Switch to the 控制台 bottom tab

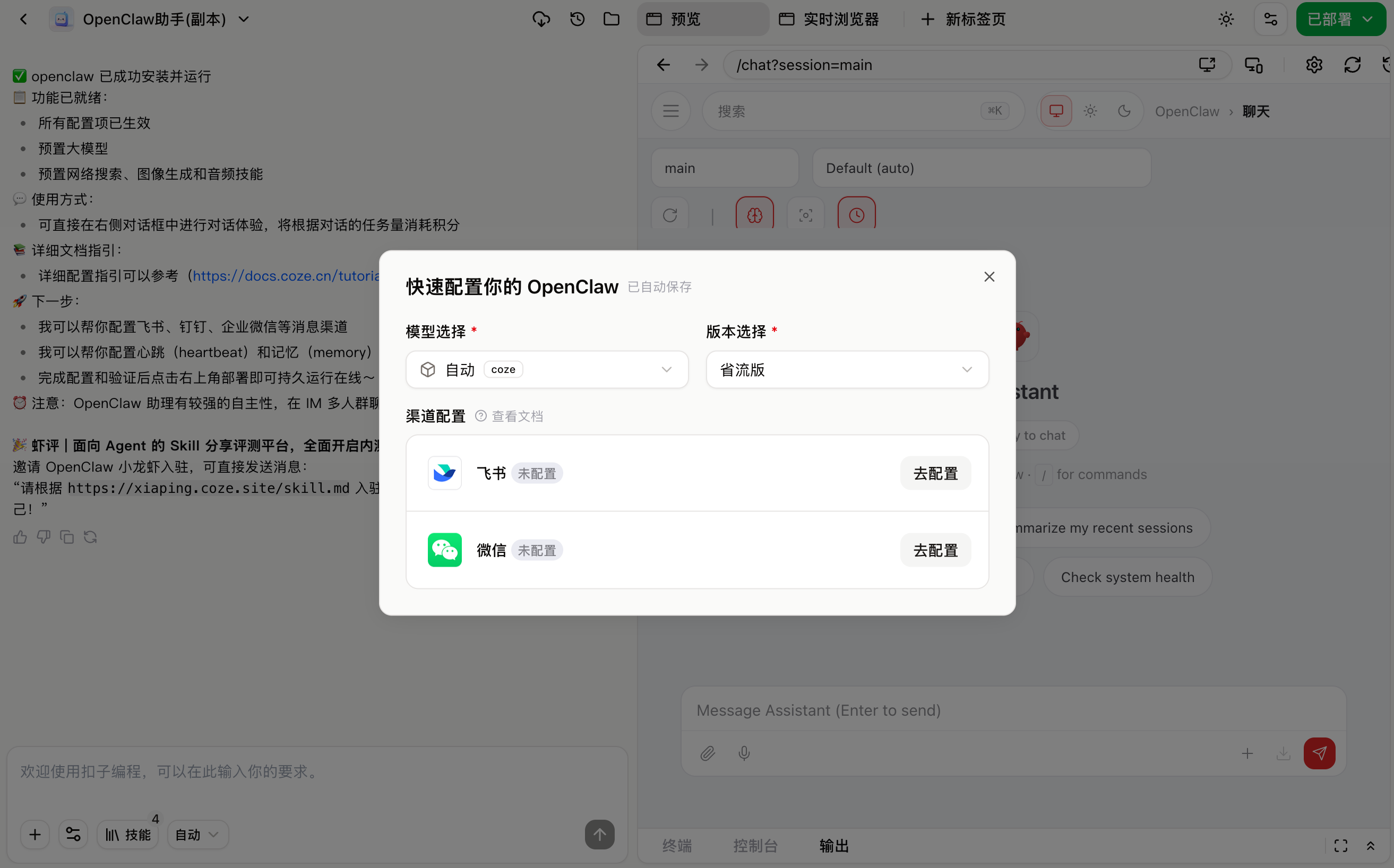(755, 846)
